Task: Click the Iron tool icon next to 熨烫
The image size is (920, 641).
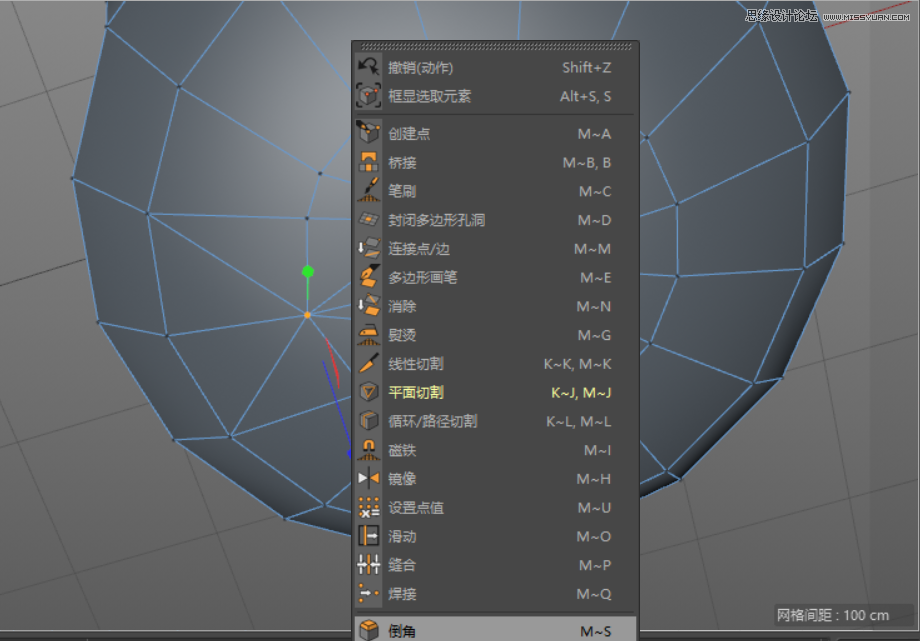Action: coord(368,335)
